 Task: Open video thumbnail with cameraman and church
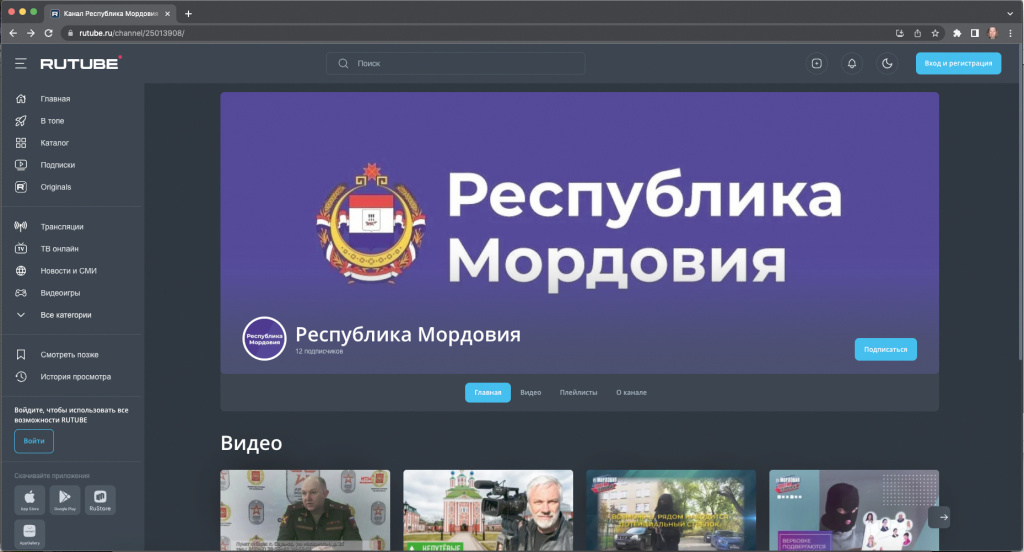[488, 510]
